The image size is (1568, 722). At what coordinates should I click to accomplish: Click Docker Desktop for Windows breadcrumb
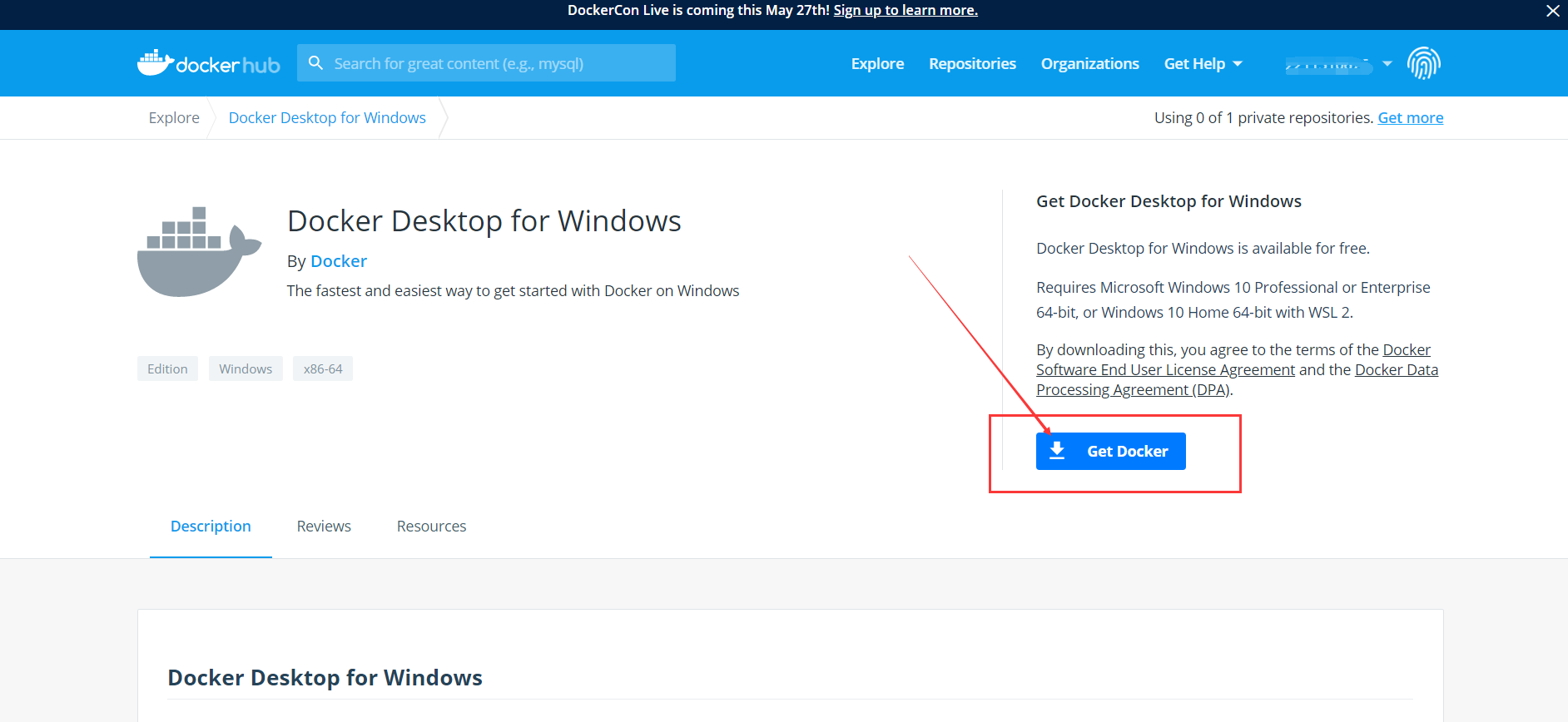[327, 118]
